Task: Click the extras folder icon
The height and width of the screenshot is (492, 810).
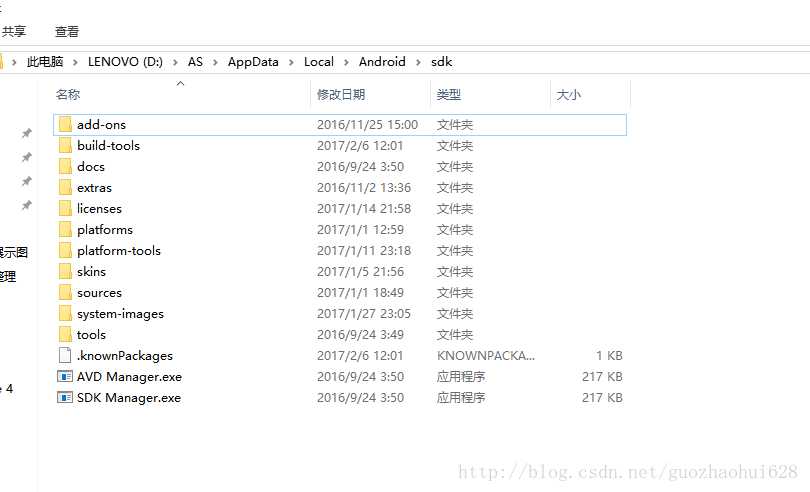Action: (65, 188)
